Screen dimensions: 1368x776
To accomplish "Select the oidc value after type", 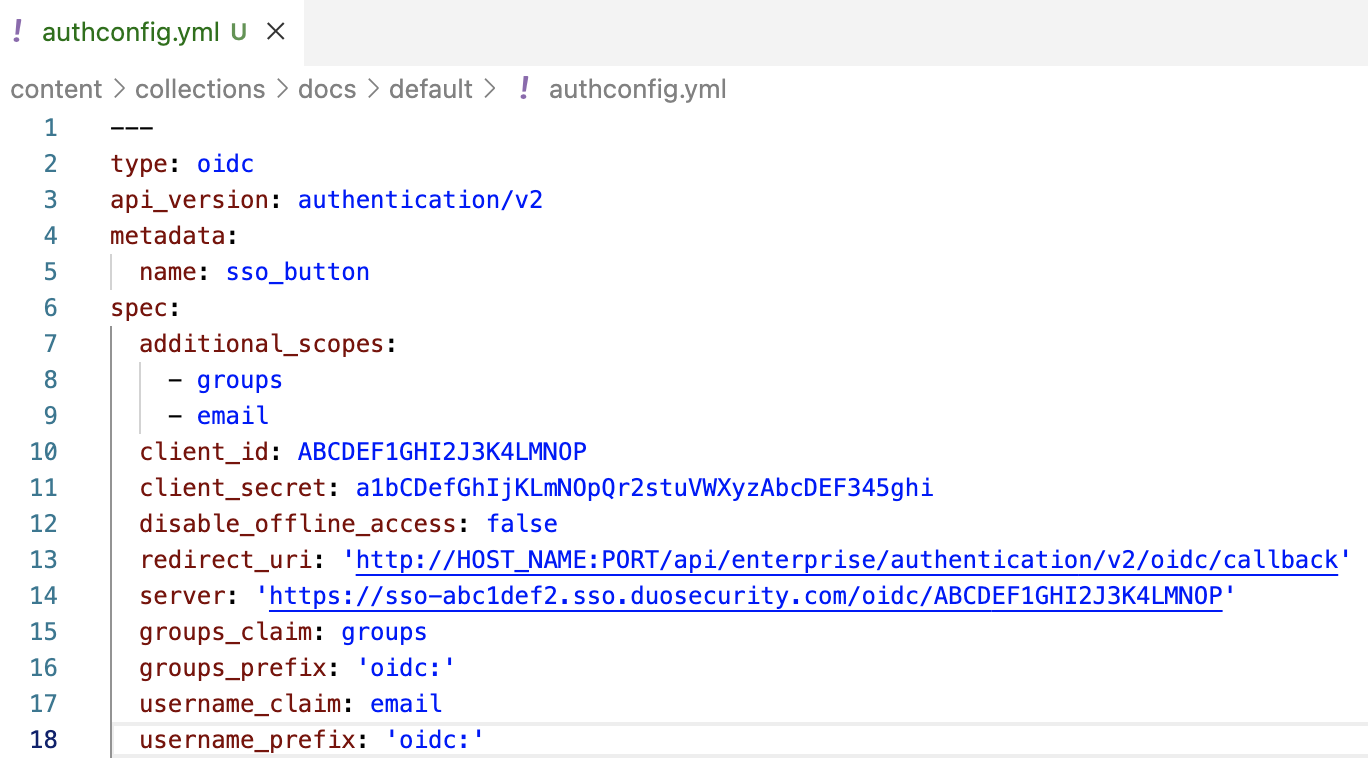I will 225,163.
